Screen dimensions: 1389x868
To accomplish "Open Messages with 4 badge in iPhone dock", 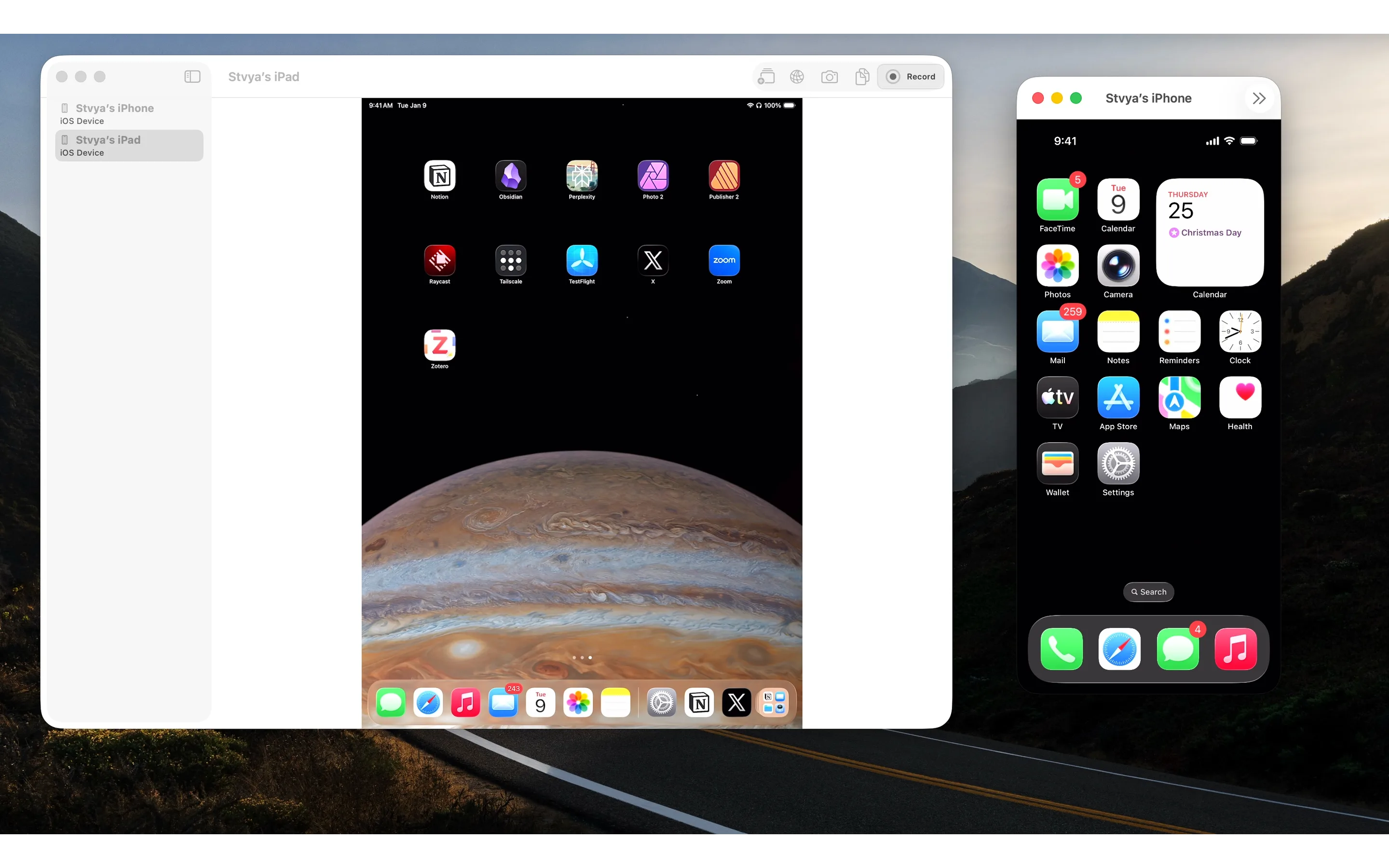I will (1177, 649).
